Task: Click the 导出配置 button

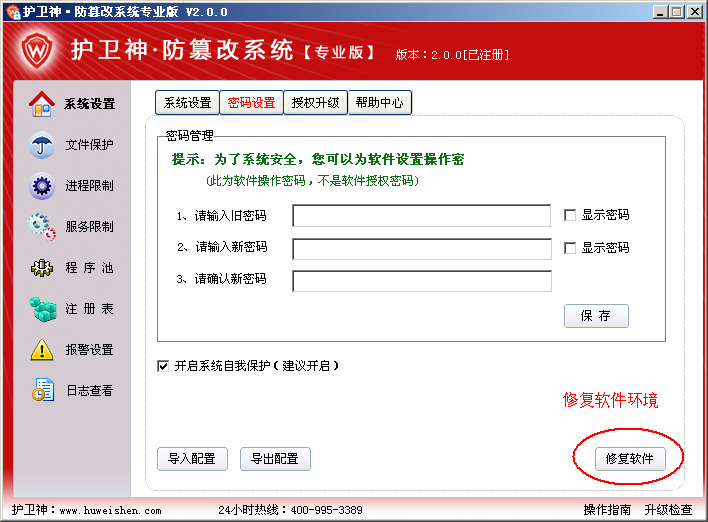Action: point(275,459)
